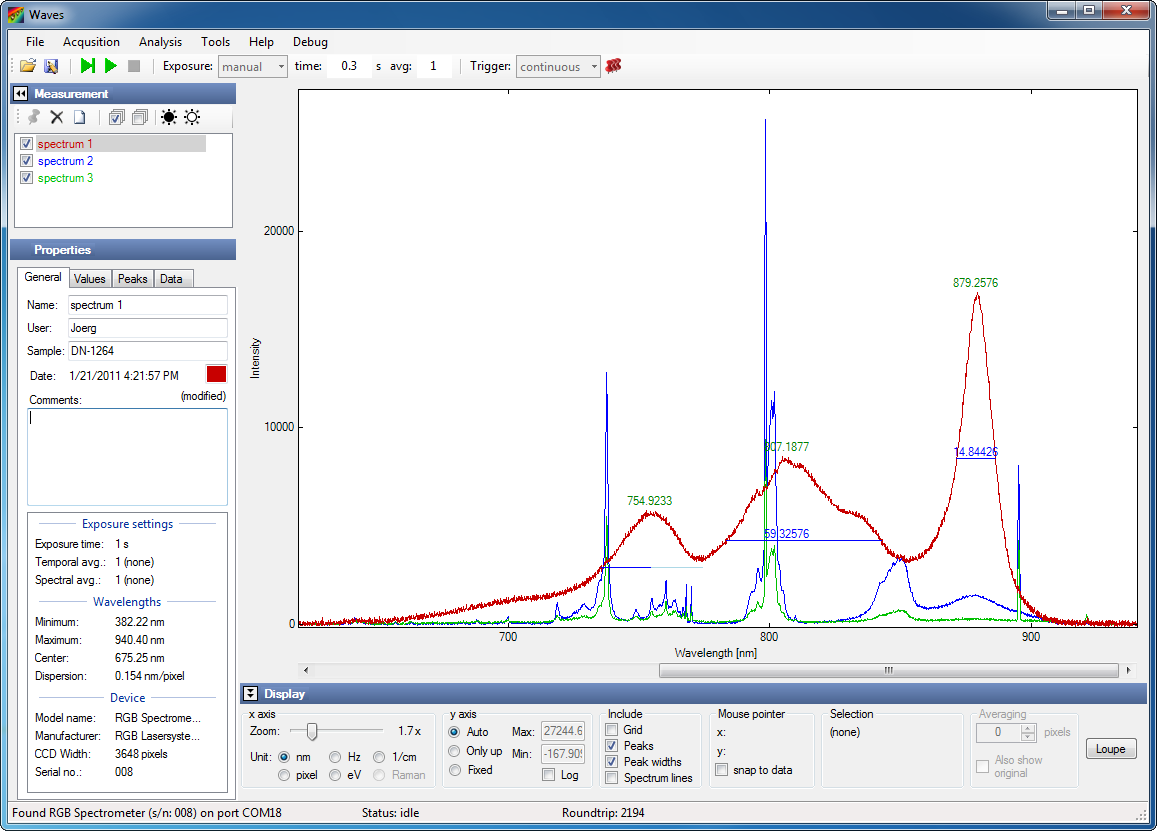Click the open file folder icon
Screen dimensions: 1157x831
click(x=28, y=66)
